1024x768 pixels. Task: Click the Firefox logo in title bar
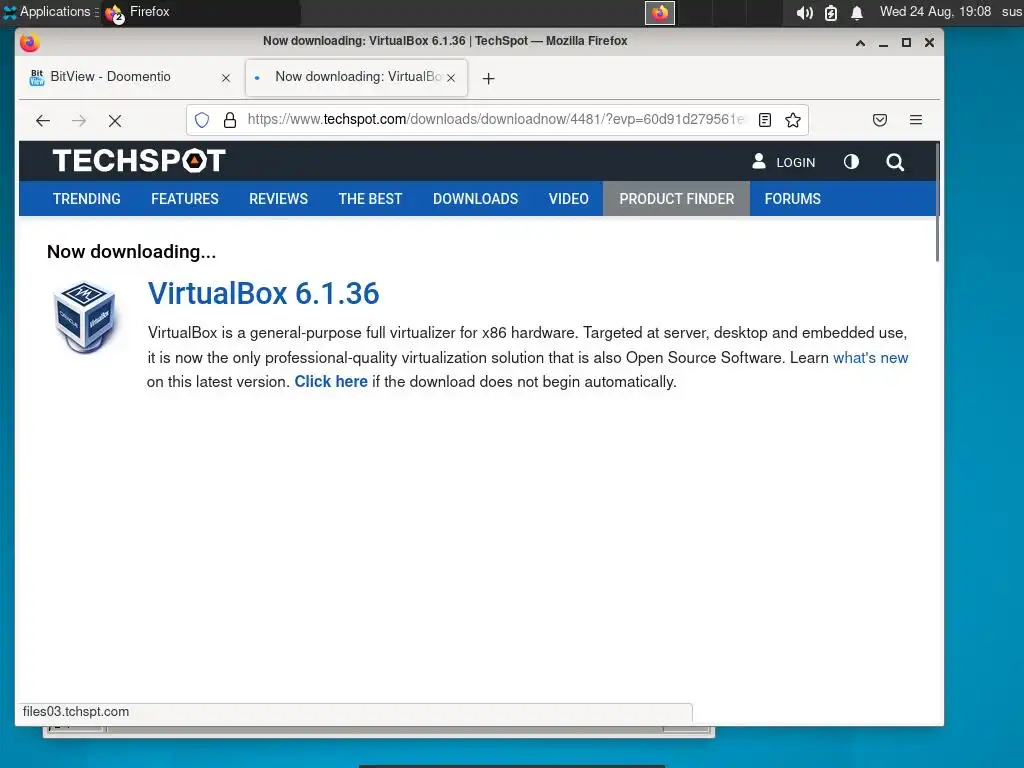(x=29, y=42)
